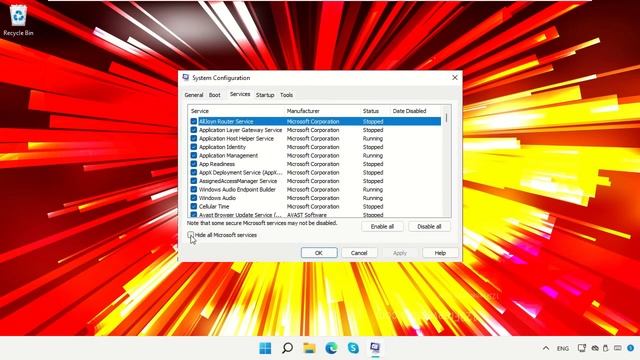The height and width of the screenshot is (360, 640).
Task: Select the Cellular Time service name
Action: [x=214, y=207]
